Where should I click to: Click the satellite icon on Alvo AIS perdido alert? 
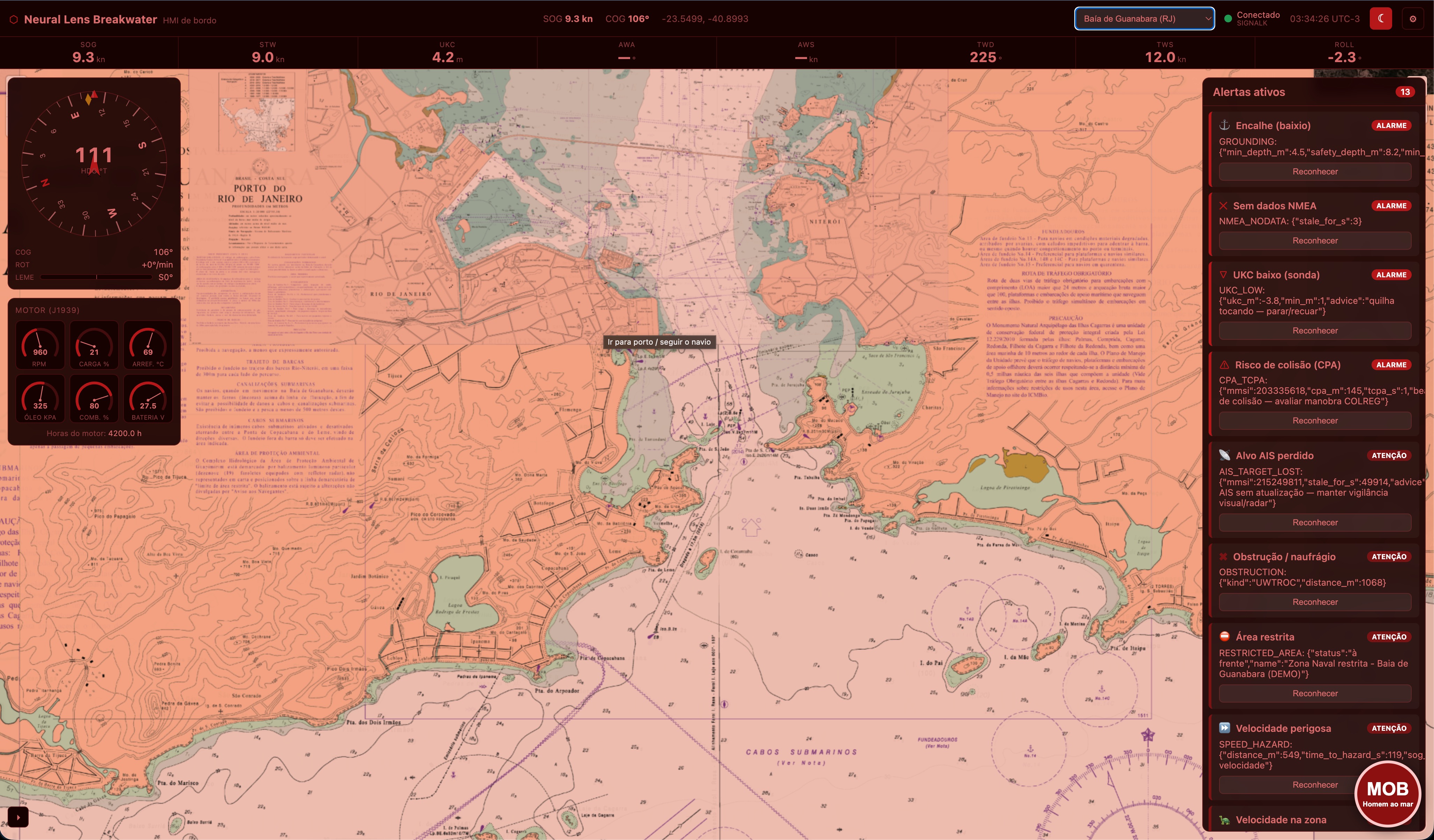pos(1225,455)
